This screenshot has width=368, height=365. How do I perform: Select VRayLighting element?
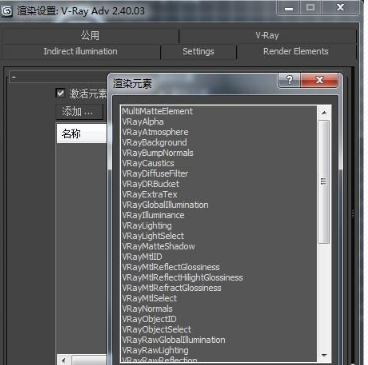point(219,226)
